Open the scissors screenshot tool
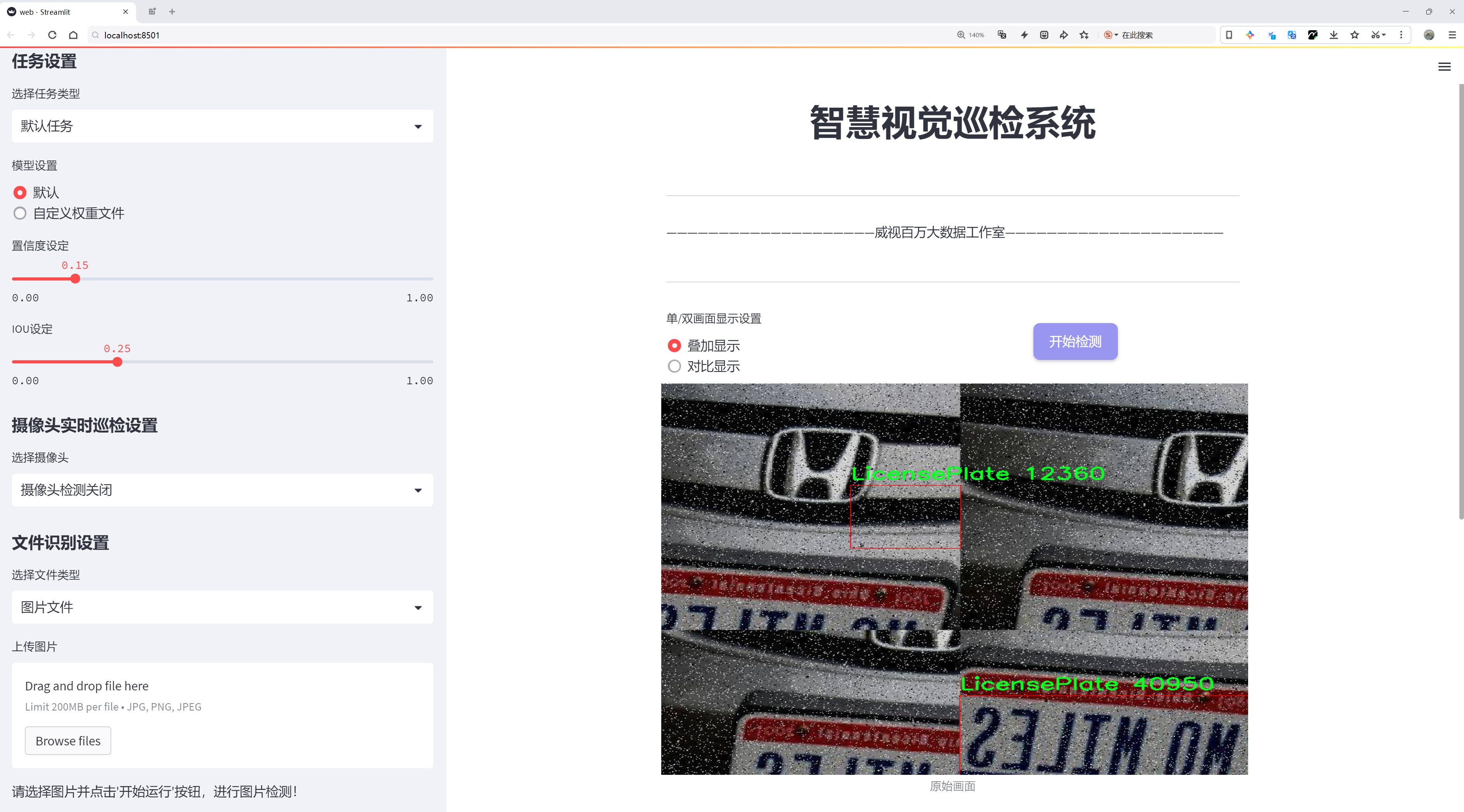The height and width of the screenshot is (812, 1464). [1378, 34]
